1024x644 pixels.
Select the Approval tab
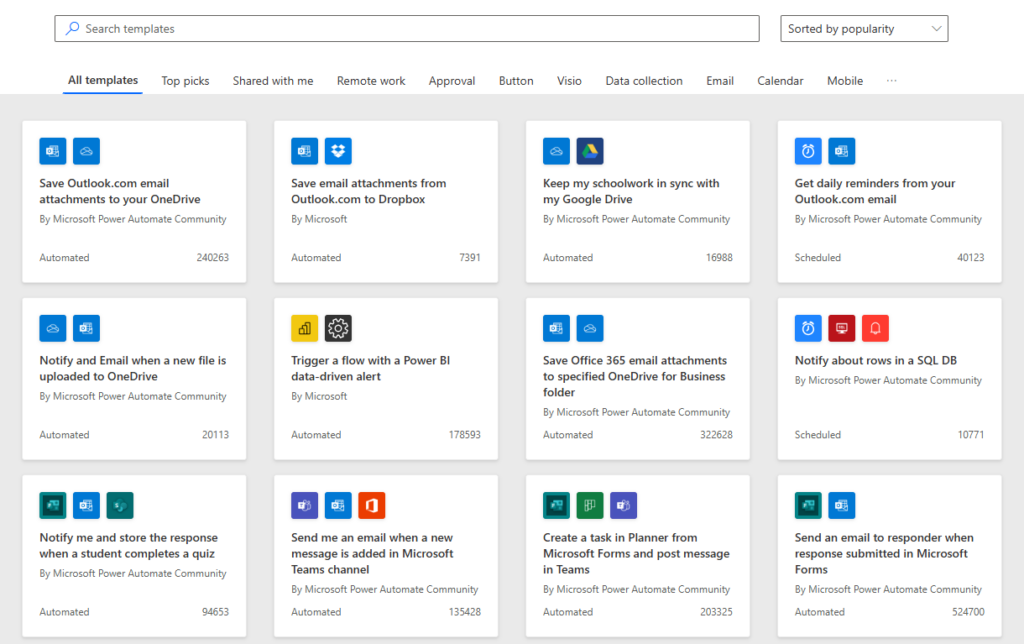(x=452, y=80)
